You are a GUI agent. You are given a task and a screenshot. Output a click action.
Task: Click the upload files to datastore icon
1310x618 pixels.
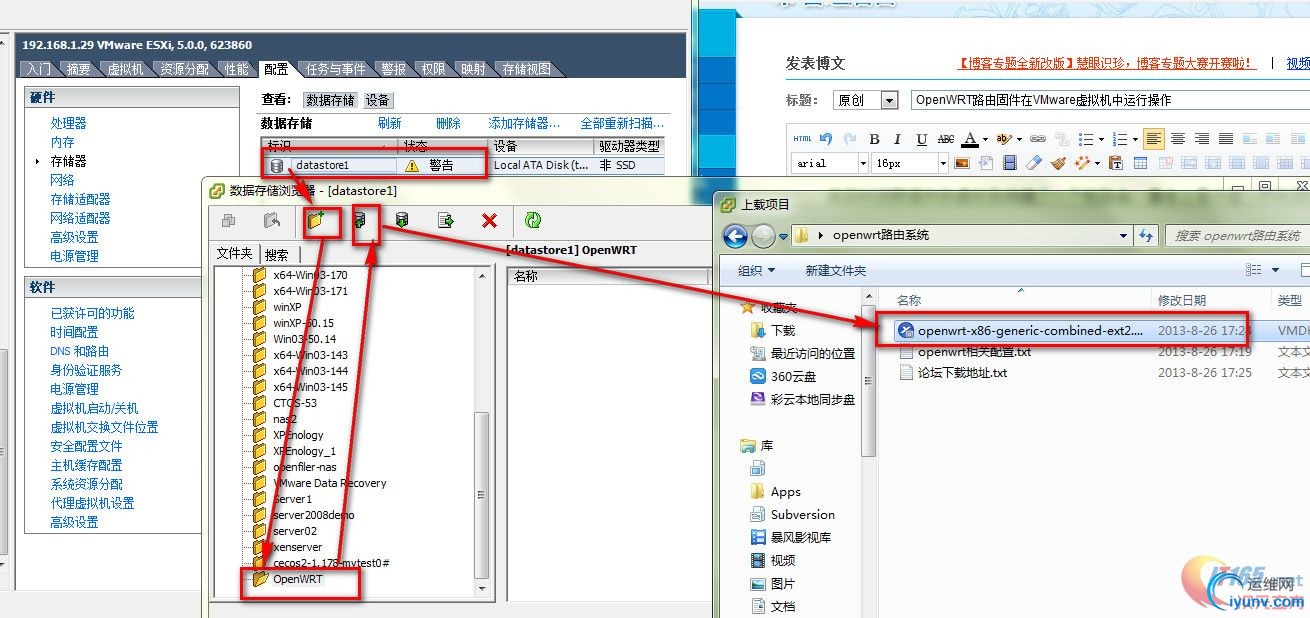coord(361,220)
